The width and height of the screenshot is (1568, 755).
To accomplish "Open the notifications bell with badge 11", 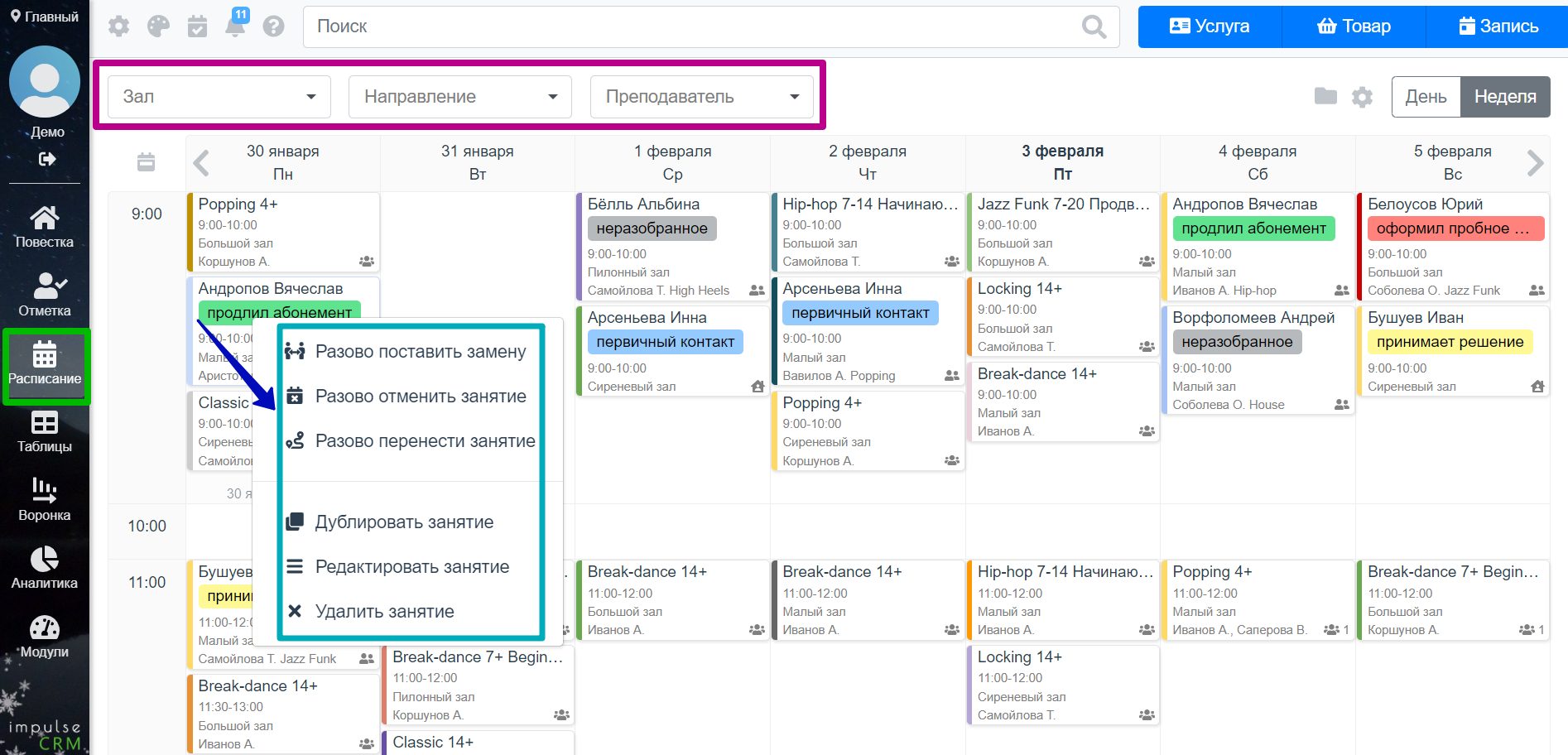I will tap(235, 25).
